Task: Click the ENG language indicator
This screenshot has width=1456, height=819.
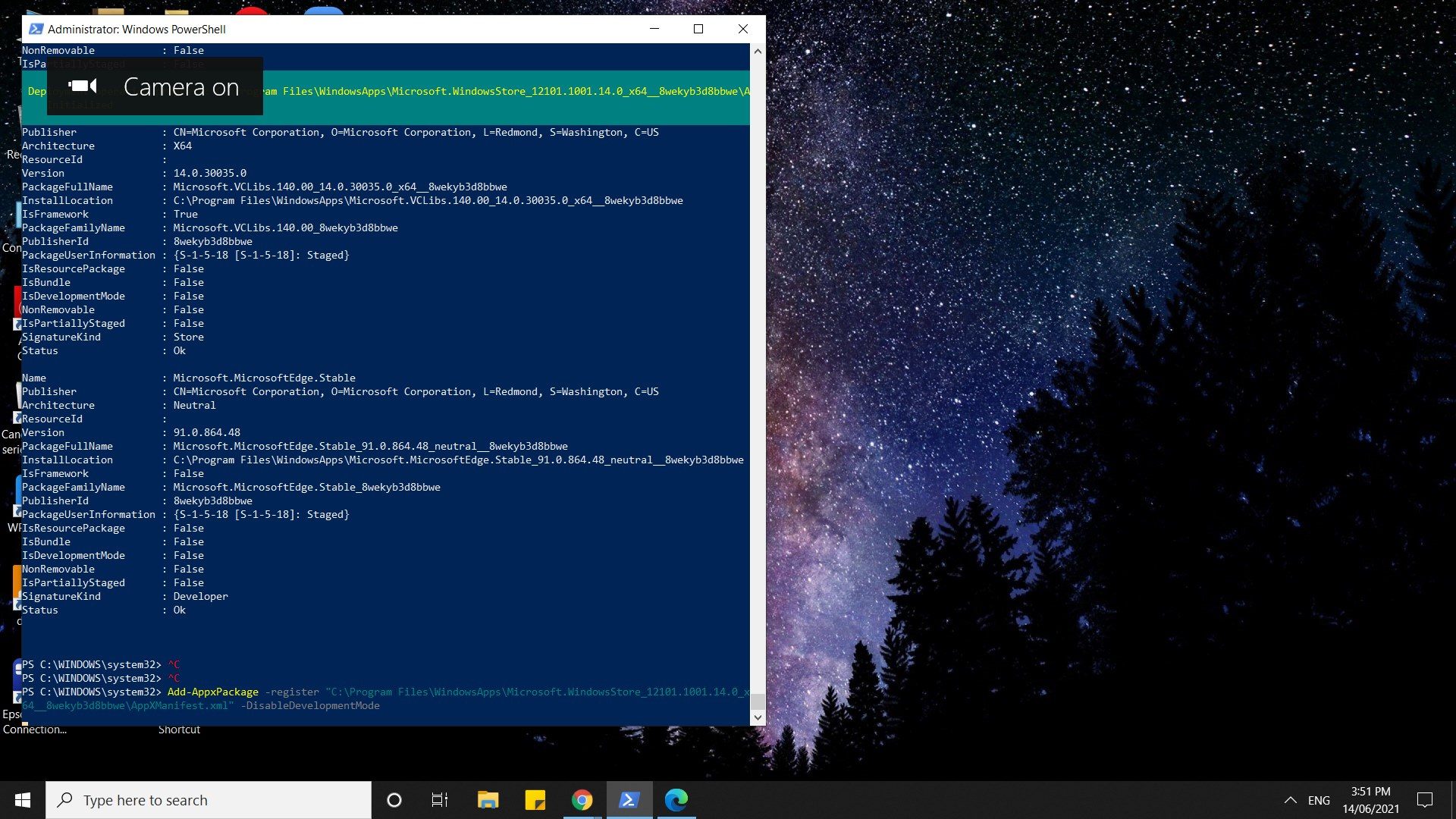Action: 1319,800
